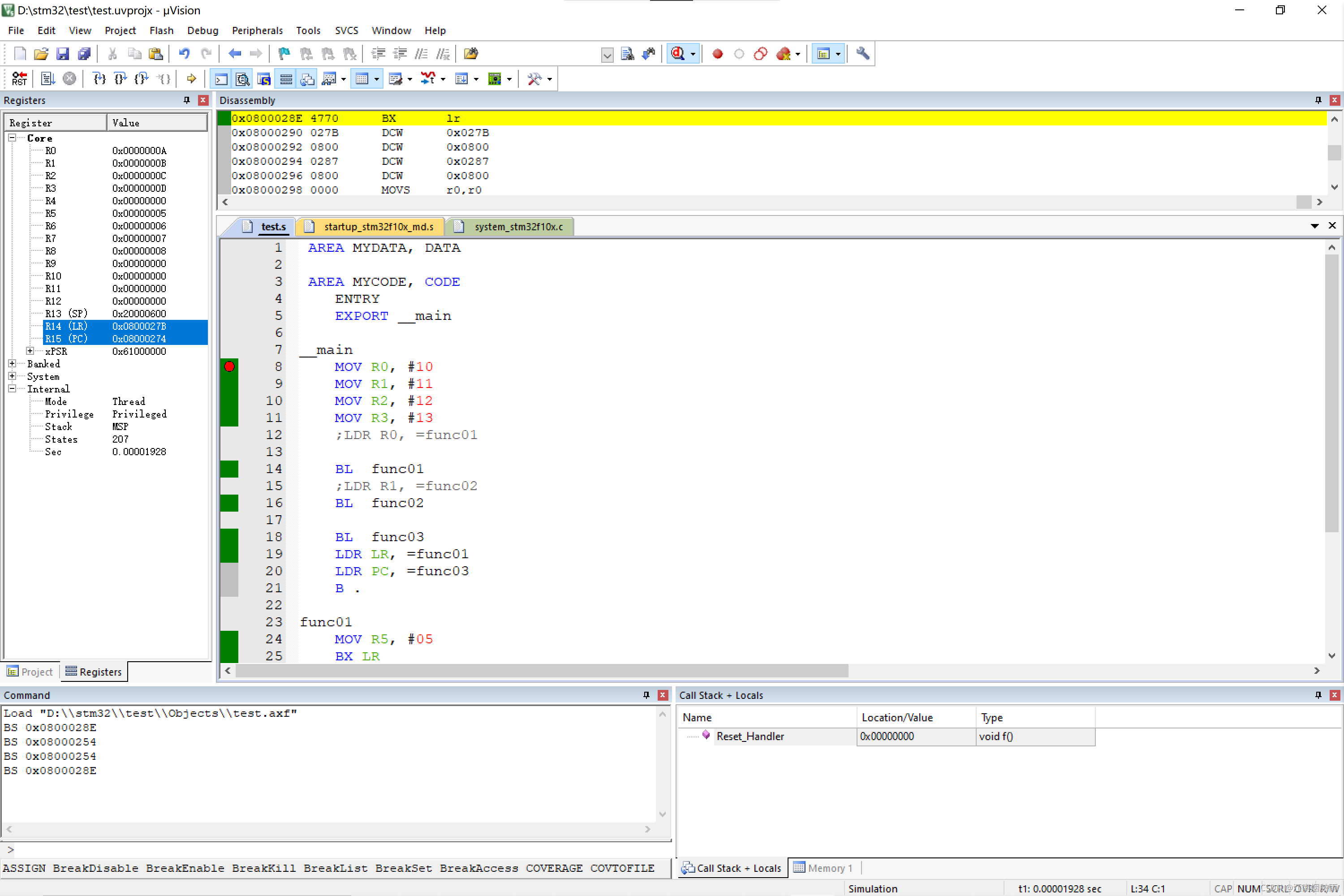
Task: Click the Step Into icon
Action: (x=99, y=79)
